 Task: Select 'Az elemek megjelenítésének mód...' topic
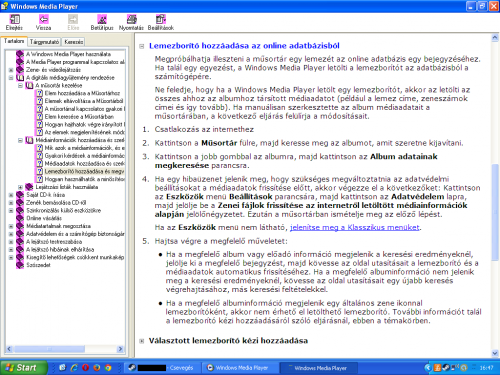click(85, 132)
